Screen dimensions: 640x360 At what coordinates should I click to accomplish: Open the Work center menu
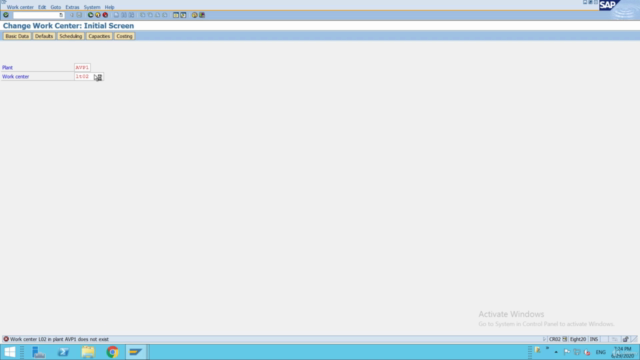pos(20,7)
